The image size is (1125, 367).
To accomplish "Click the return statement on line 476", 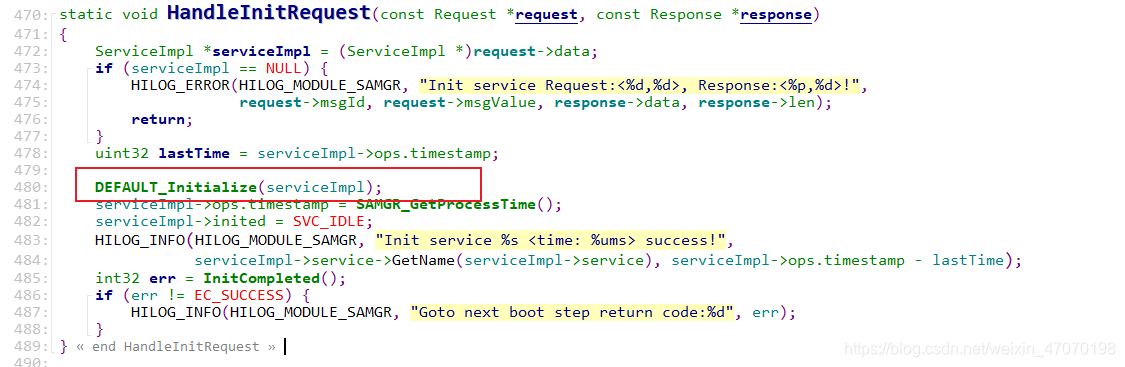I will pyautogui.click(x=162, y=120).
